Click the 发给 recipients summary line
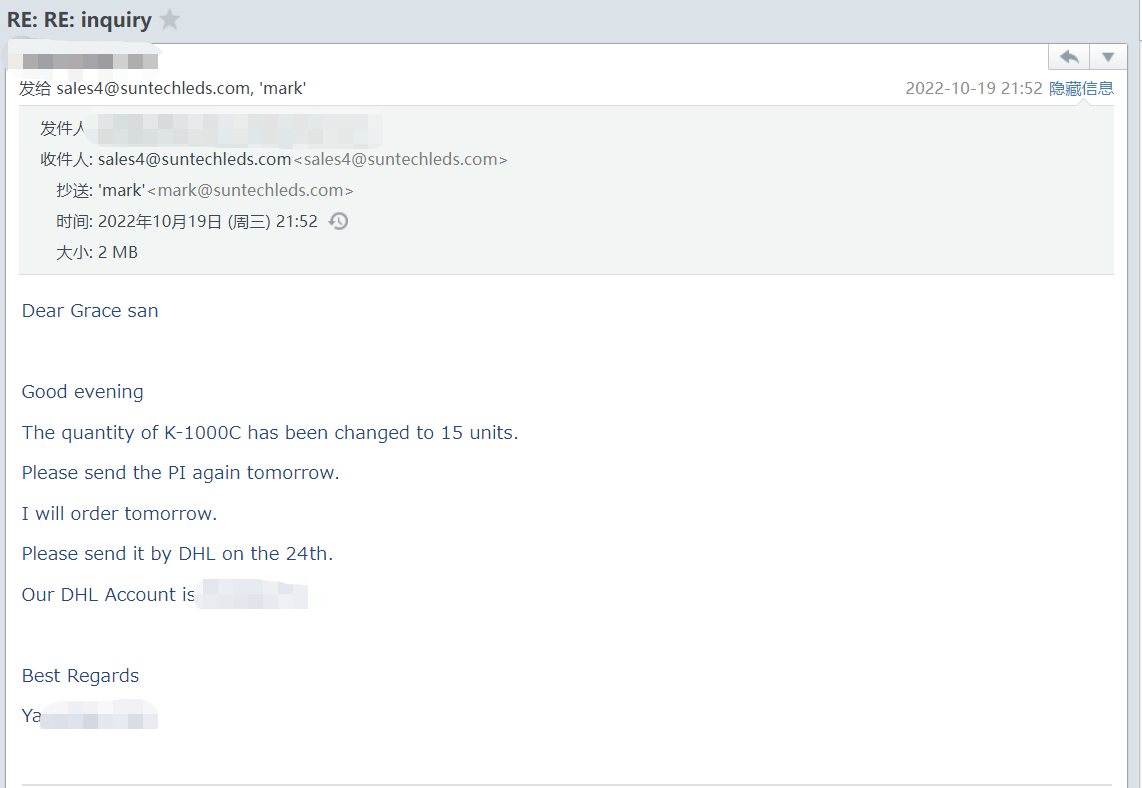This screenshot has height=788, width=1142. 162,88
